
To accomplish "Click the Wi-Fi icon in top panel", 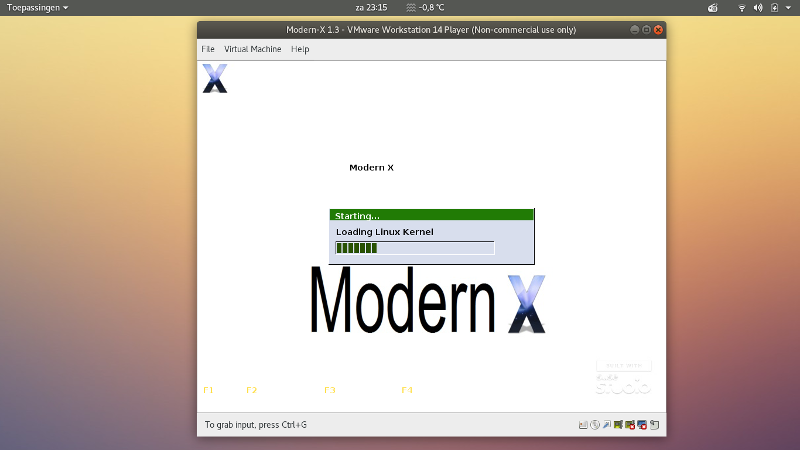I will point(742,8).
